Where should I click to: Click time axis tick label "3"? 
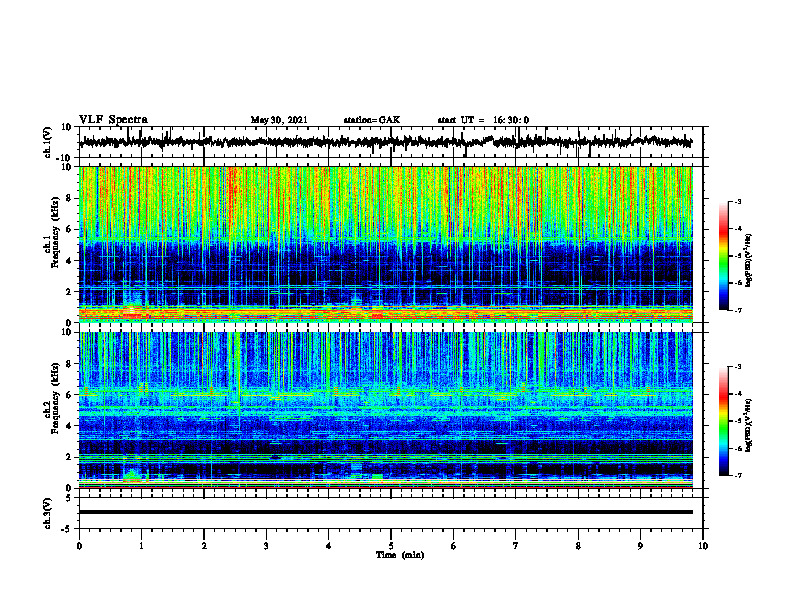(266, 546)
